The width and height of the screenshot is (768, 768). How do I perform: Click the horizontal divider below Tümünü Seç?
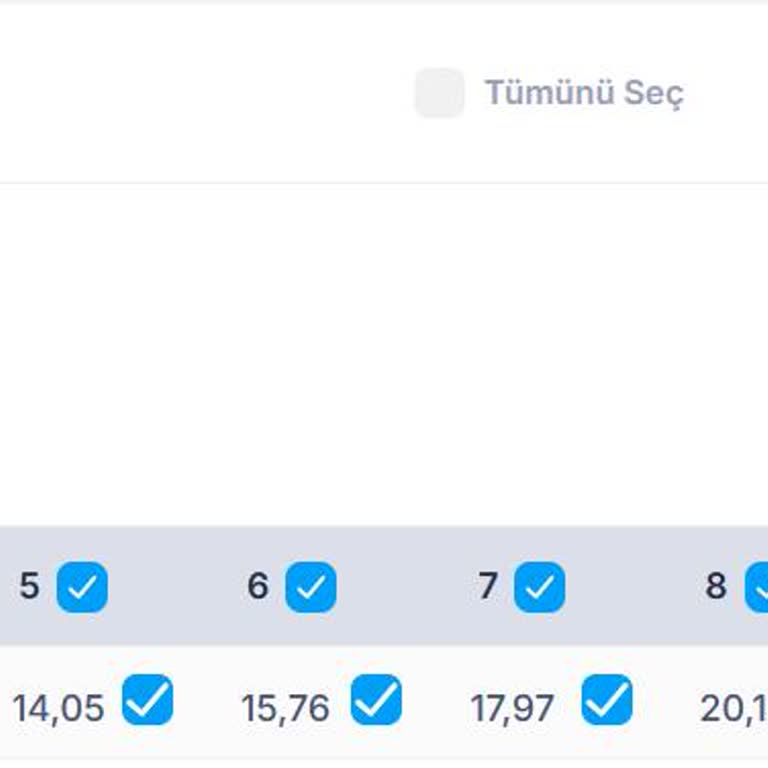coord(384,183)
